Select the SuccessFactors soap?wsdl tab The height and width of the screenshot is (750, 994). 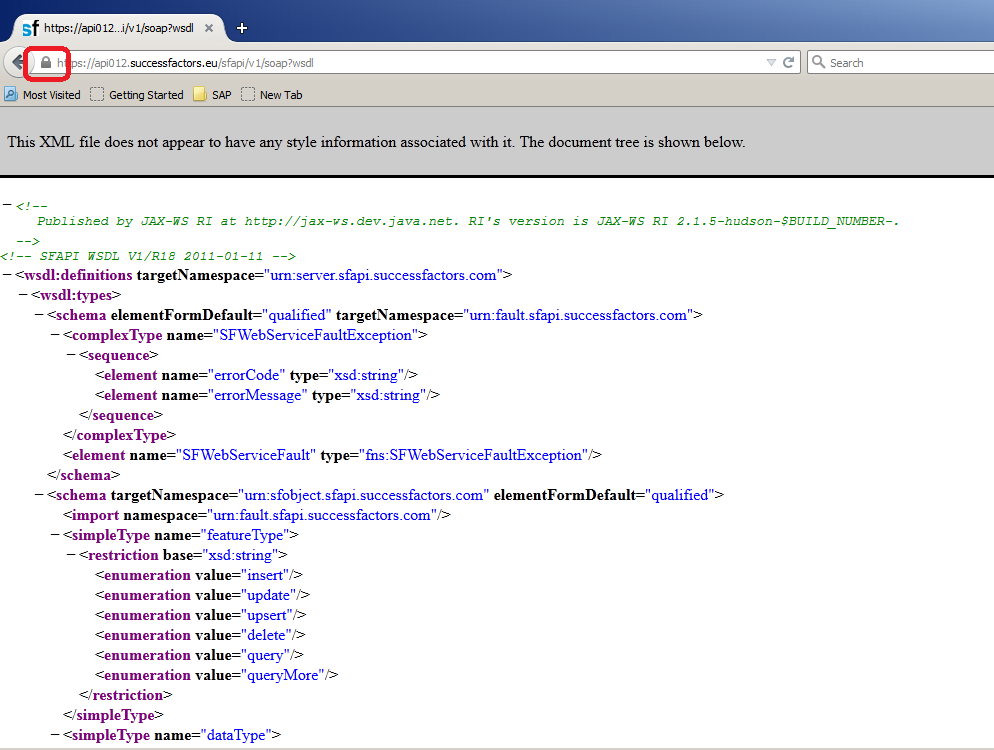[x=108, y=28]
